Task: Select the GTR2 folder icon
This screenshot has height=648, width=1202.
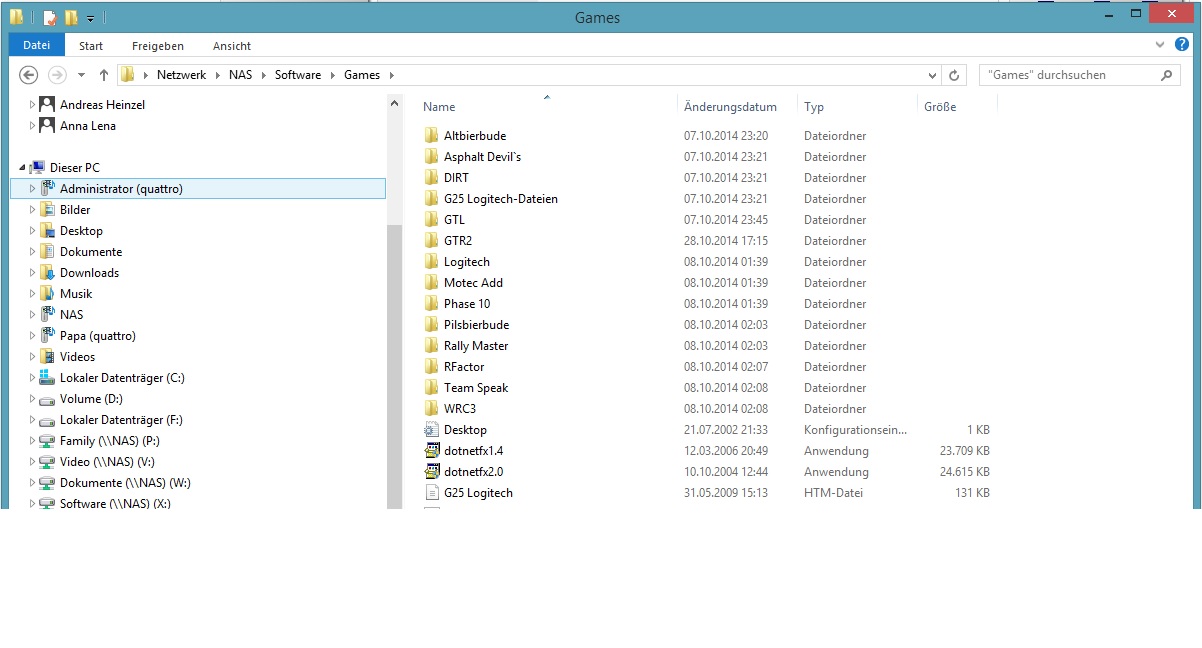Action: (431, 241)
